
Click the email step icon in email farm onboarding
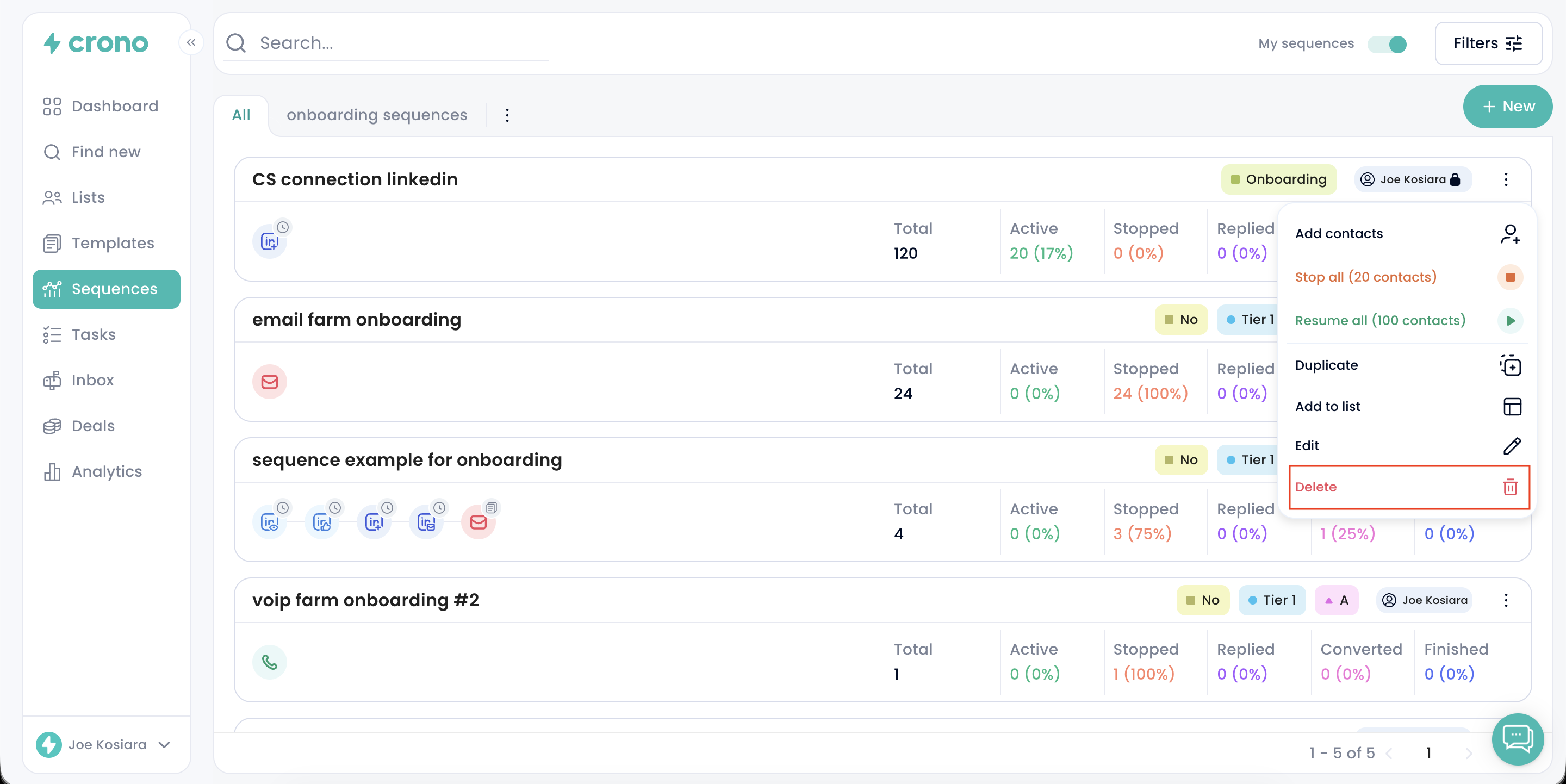click(x=269, y=382)
